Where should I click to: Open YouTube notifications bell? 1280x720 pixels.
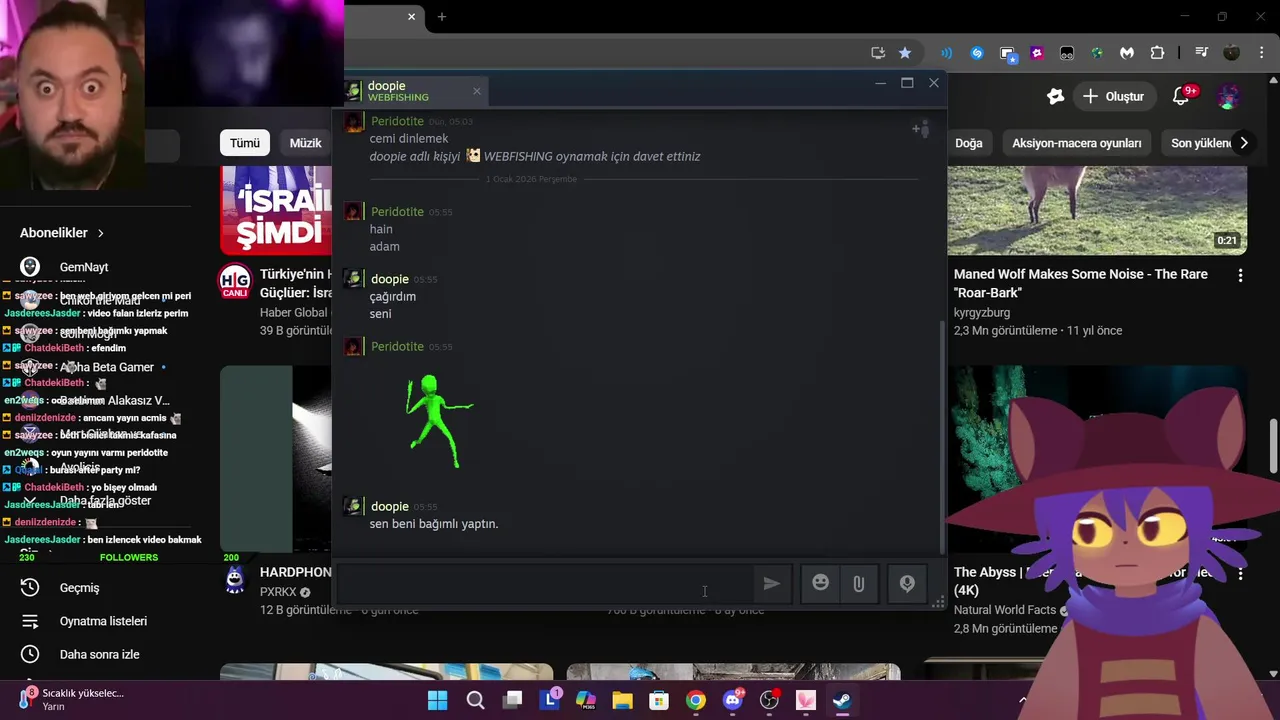click(1182, 96)
